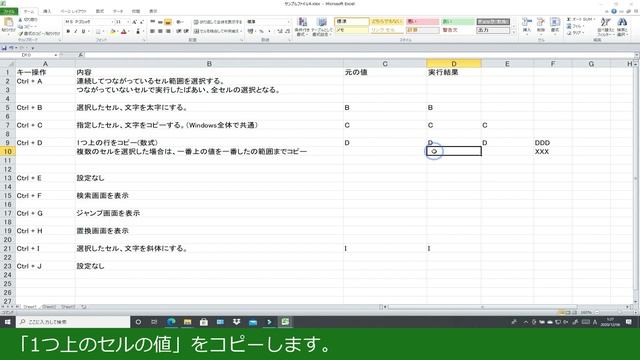The height and width of the screenshot is (360, 640).
Task: Toggle the highlighted Bottom Align button
Action: (168, 22)
